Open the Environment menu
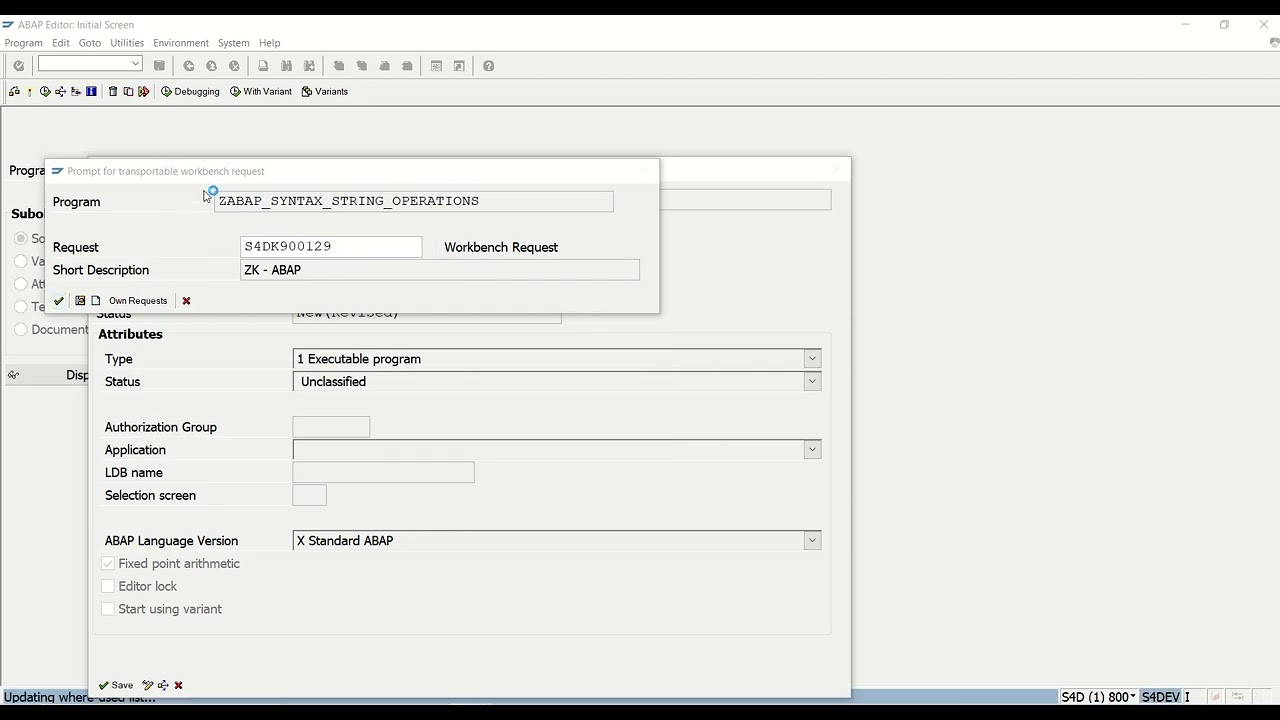This screenshot has height=720, width=1280. [x=181, y=43]
